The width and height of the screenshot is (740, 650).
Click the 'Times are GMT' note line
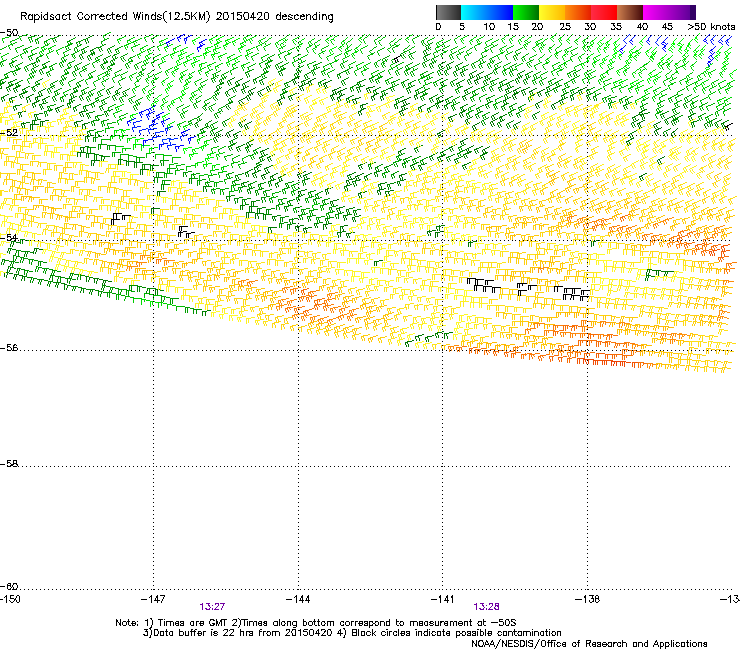[x=316, y=623]
